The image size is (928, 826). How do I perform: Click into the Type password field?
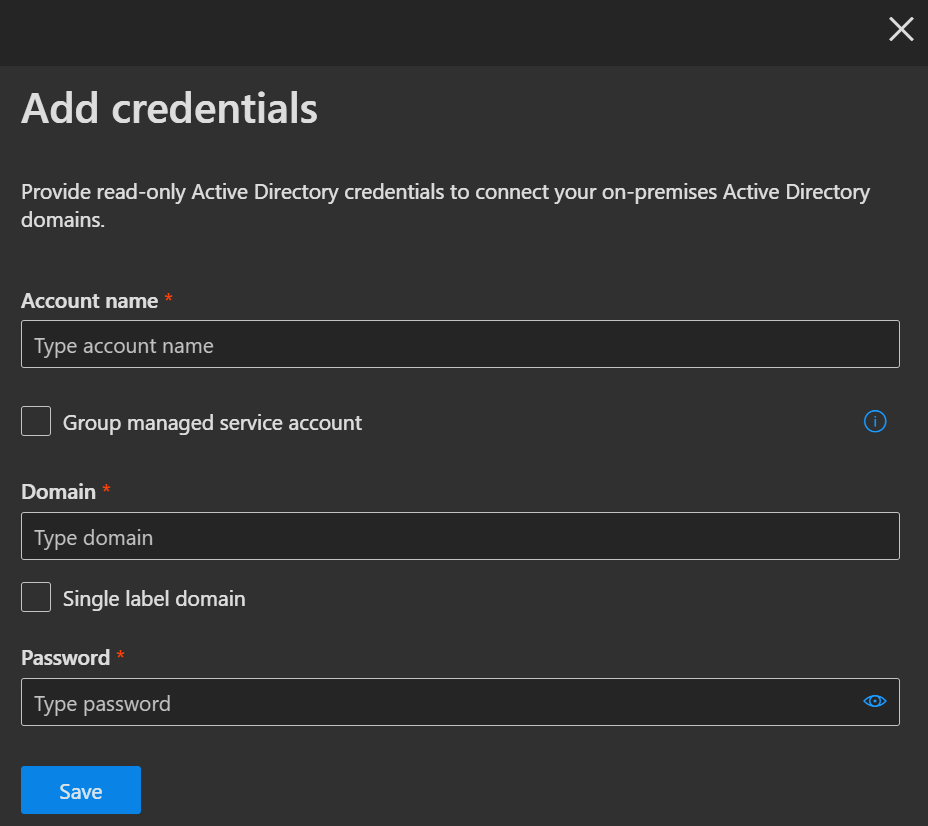(x=440, y=703)
